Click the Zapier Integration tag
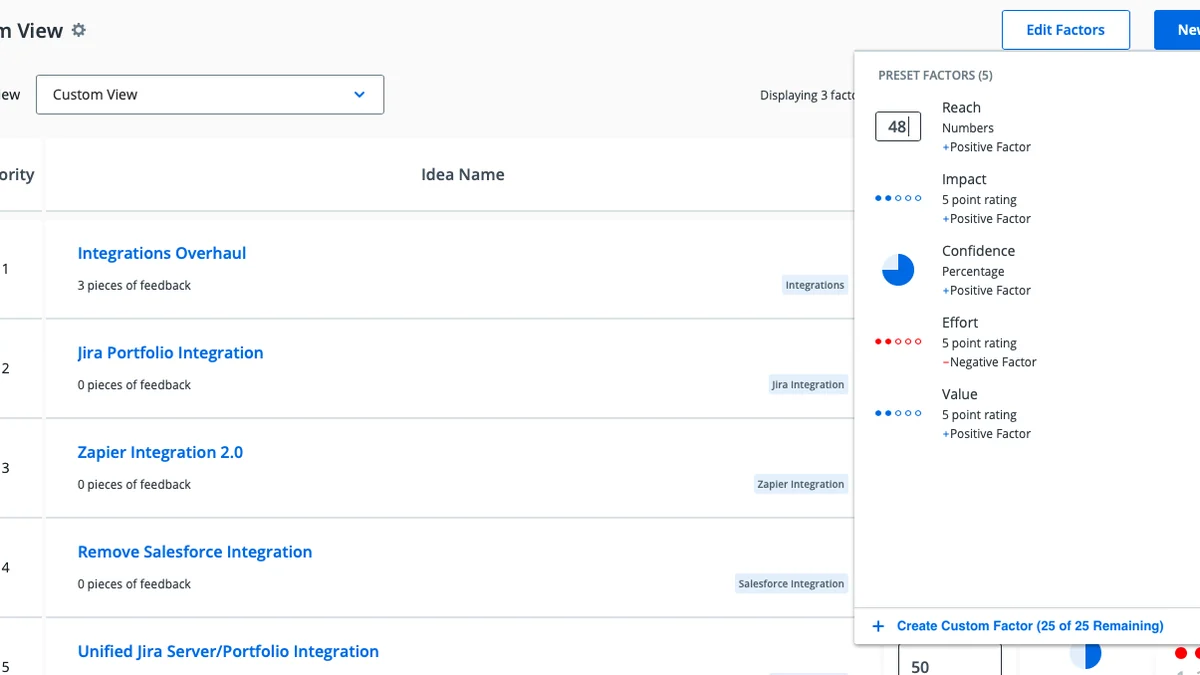1200x675 pixels. click(801, 484)
